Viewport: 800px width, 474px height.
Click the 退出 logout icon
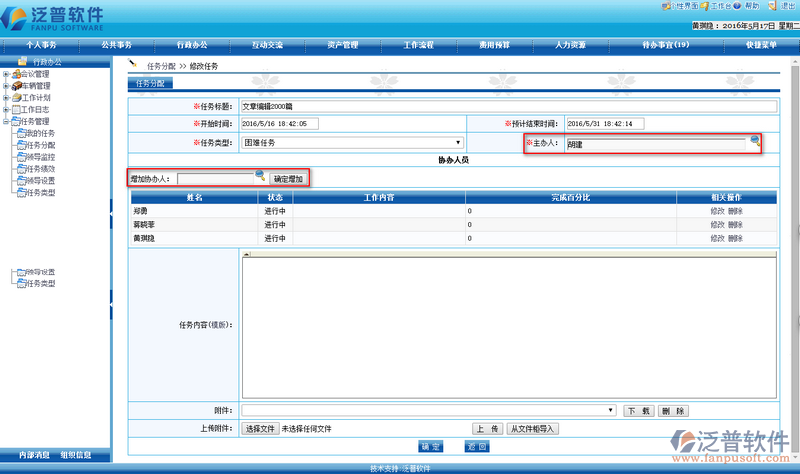pos(772,6)
